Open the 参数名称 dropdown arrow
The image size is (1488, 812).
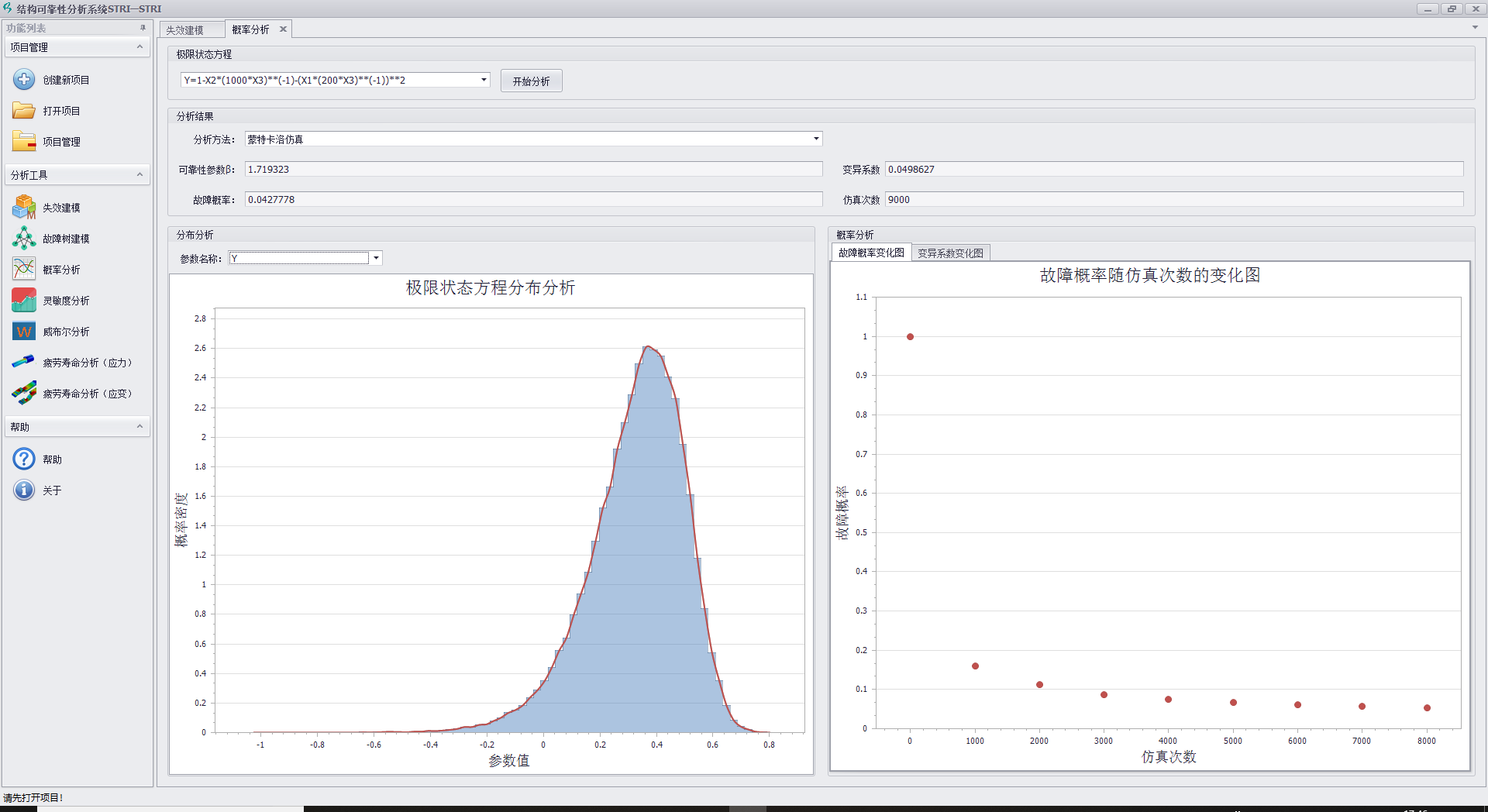[x=376, y=259]
